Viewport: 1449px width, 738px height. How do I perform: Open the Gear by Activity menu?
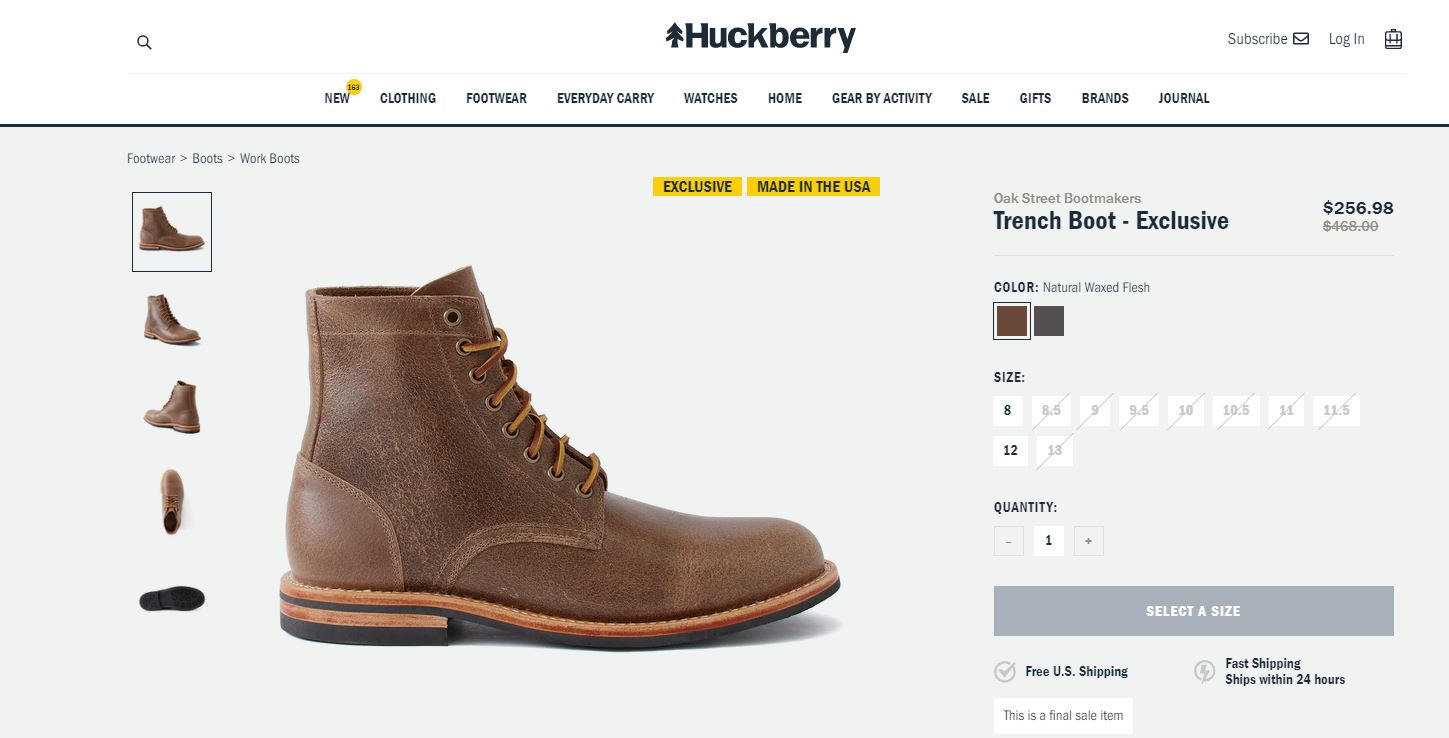pos(881,98)
